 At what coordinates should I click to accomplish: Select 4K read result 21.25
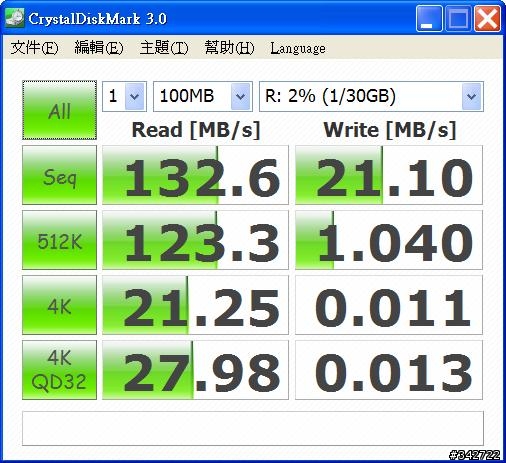point(195,305)
